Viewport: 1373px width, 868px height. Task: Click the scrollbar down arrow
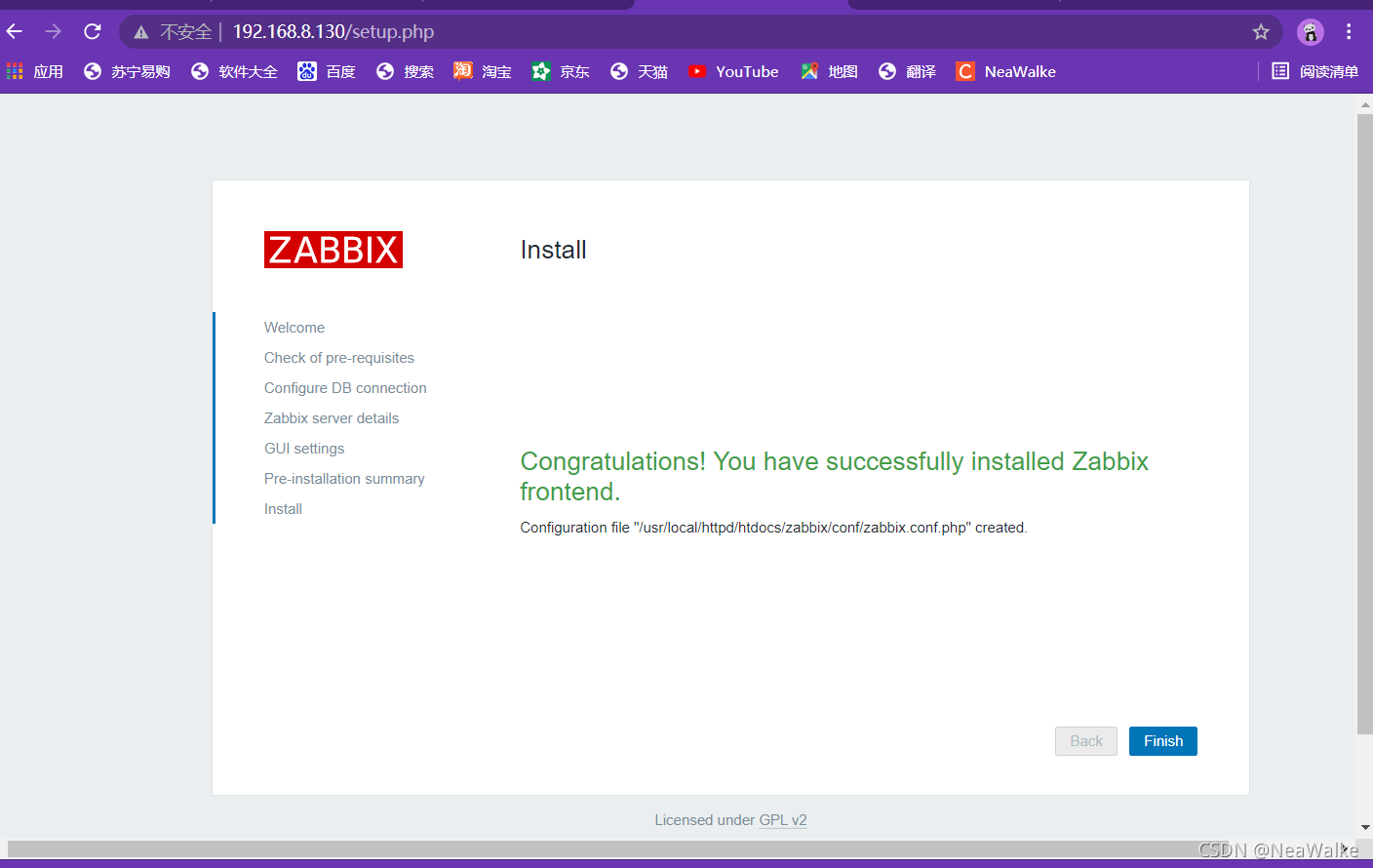click(x=1365, y=827)
